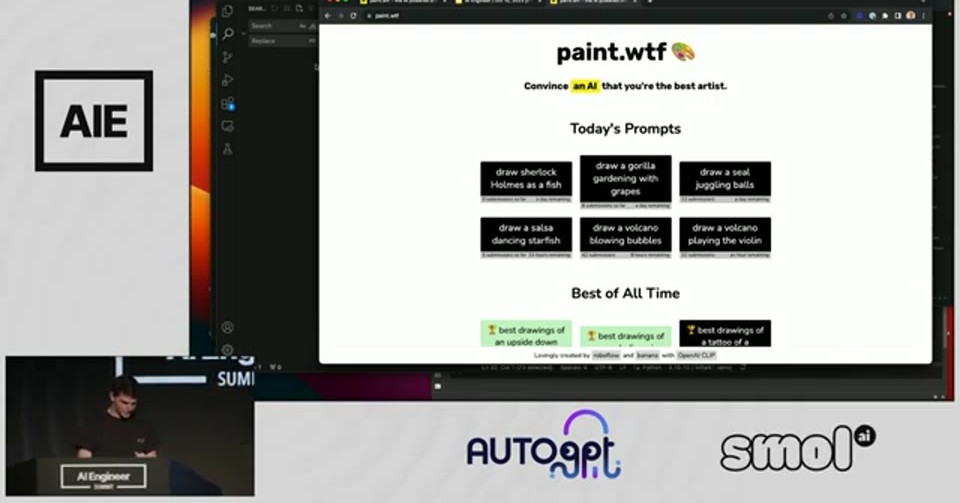Image resolution: width=960 pixels, height=503 pixels.
Task: Open 'draw a gorilla gardening with grapes' prompt
Action: (x=625, y=179)
